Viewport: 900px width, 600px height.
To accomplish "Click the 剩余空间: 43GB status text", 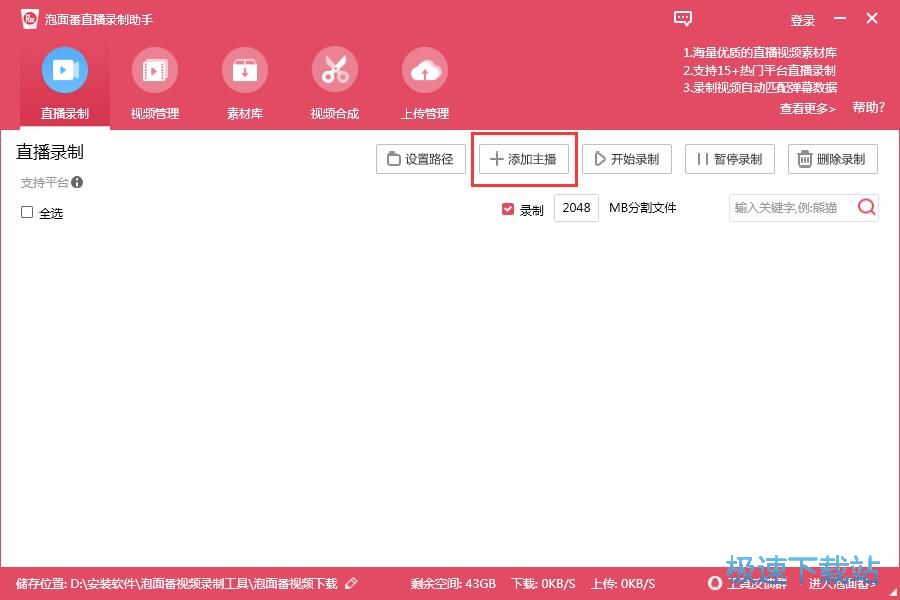I will pyautogui.click(x=453, y=584).
